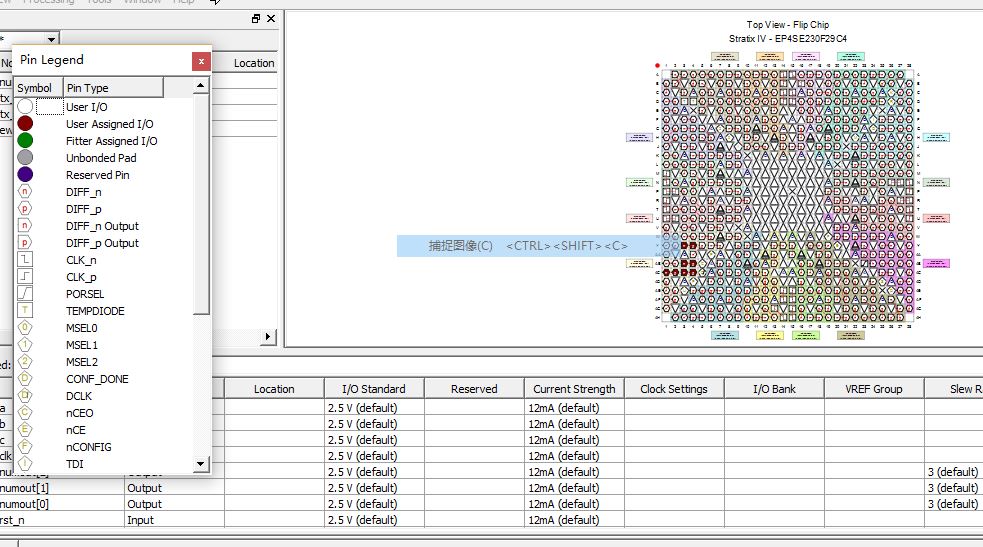
Task: Click the CONF_DONE legend symbol
Action: pyautogui.click(x=25, y=379)
